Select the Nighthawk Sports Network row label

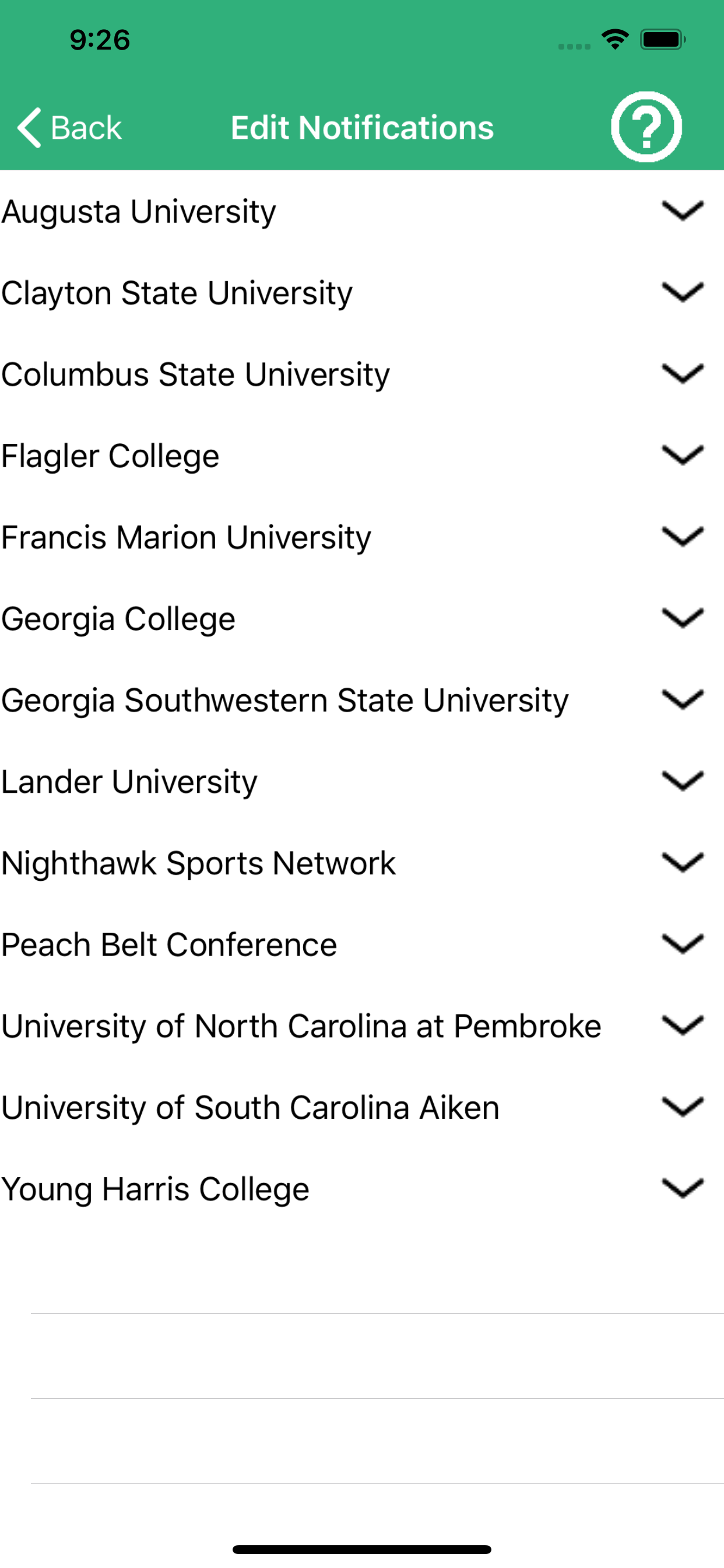(198, 863)
